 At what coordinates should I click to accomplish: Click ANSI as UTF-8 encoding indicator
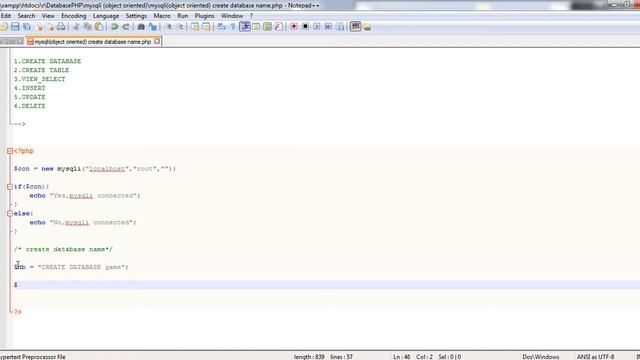(595, 357)
